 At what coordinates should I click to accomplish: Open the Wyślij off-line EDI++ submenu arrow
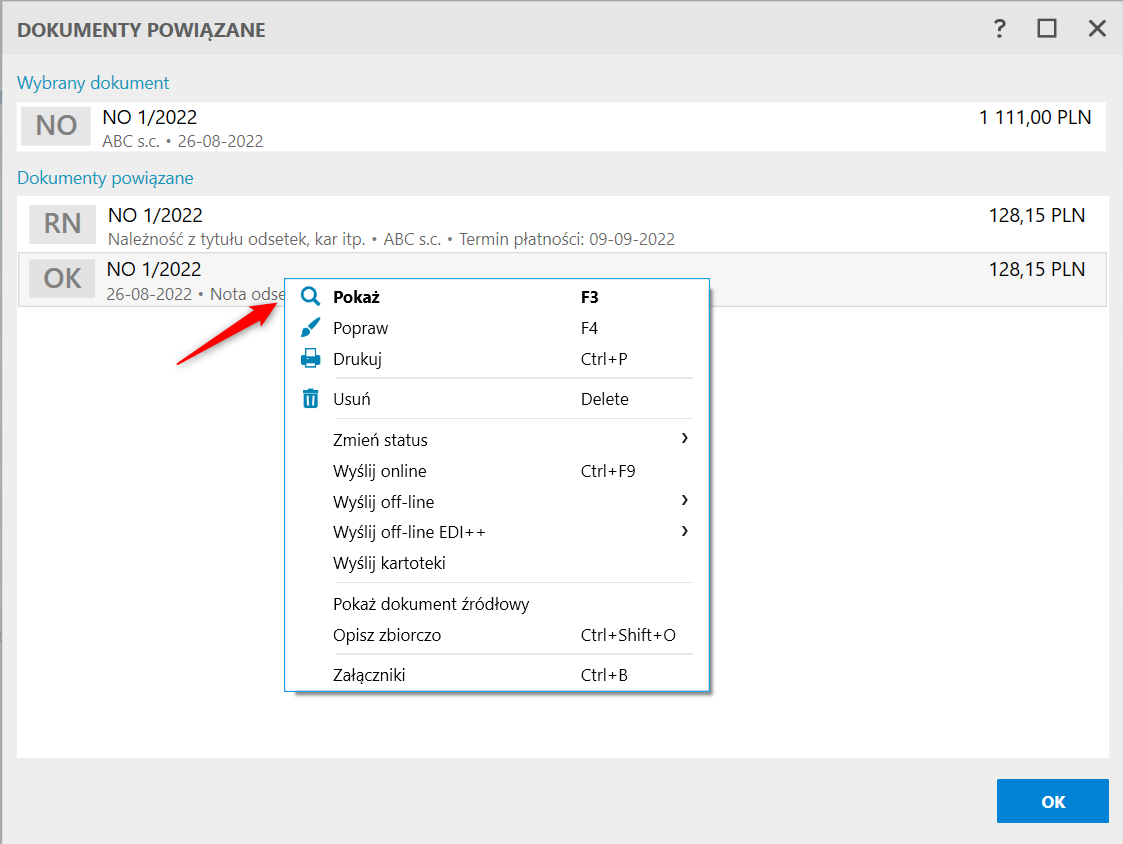pyautogui.click(x=684, y=532)
